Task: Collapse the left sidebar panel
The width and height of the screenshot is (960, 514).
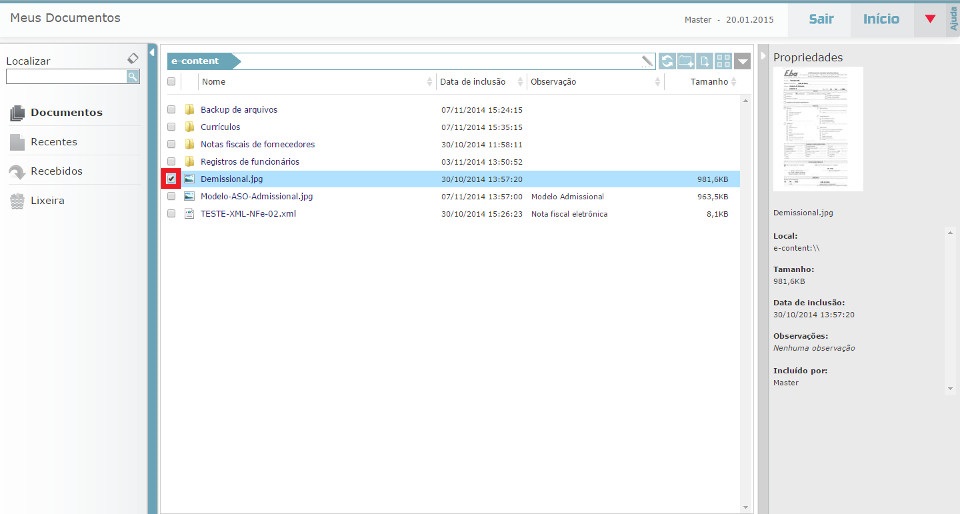Action: click(x=152, y=52)
